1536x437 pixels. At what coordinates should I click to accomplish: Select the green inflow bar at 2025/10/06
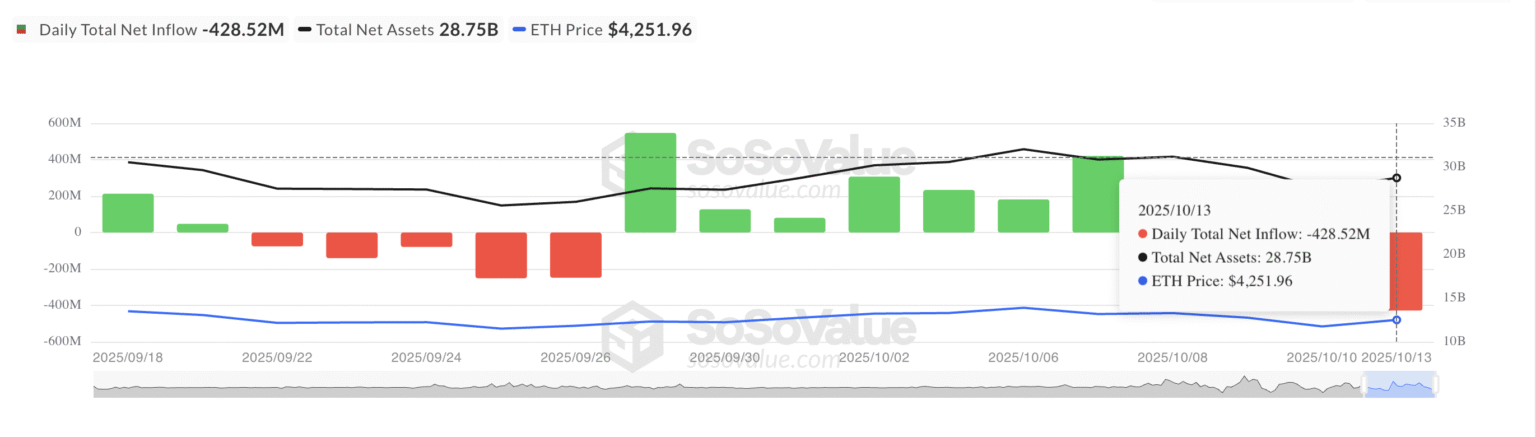(x=1023, y=216)
